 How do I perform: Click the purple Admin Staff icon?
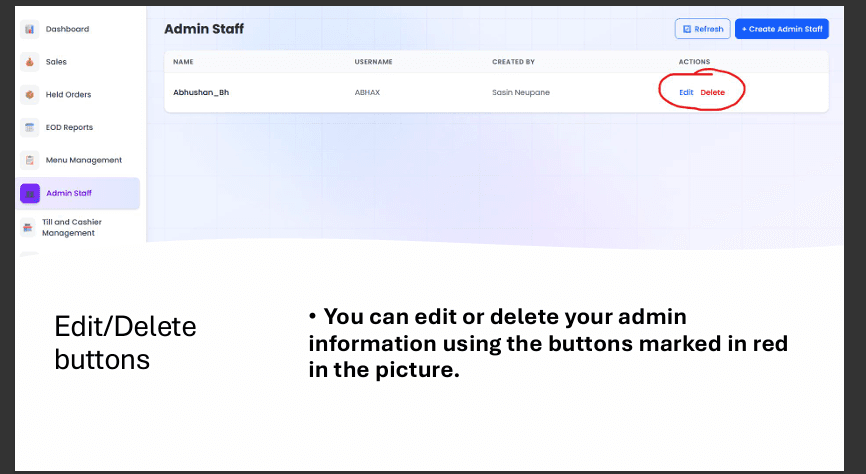pyautogui.click(x=30, y=193)
